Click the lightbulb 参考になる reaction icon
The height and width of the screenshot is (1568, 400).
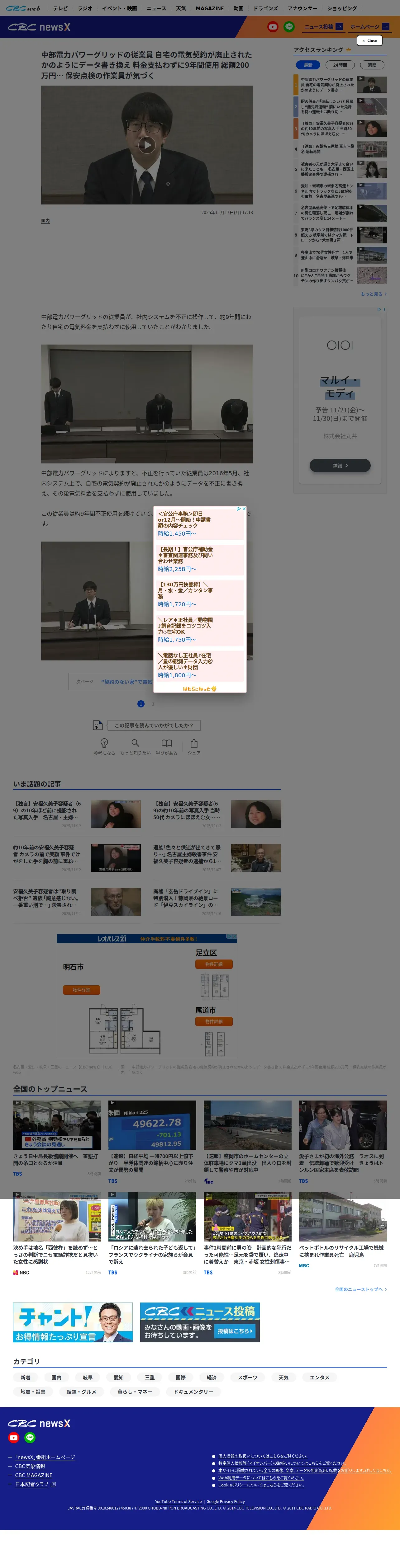pyautogui.click(x=104, y=743)
